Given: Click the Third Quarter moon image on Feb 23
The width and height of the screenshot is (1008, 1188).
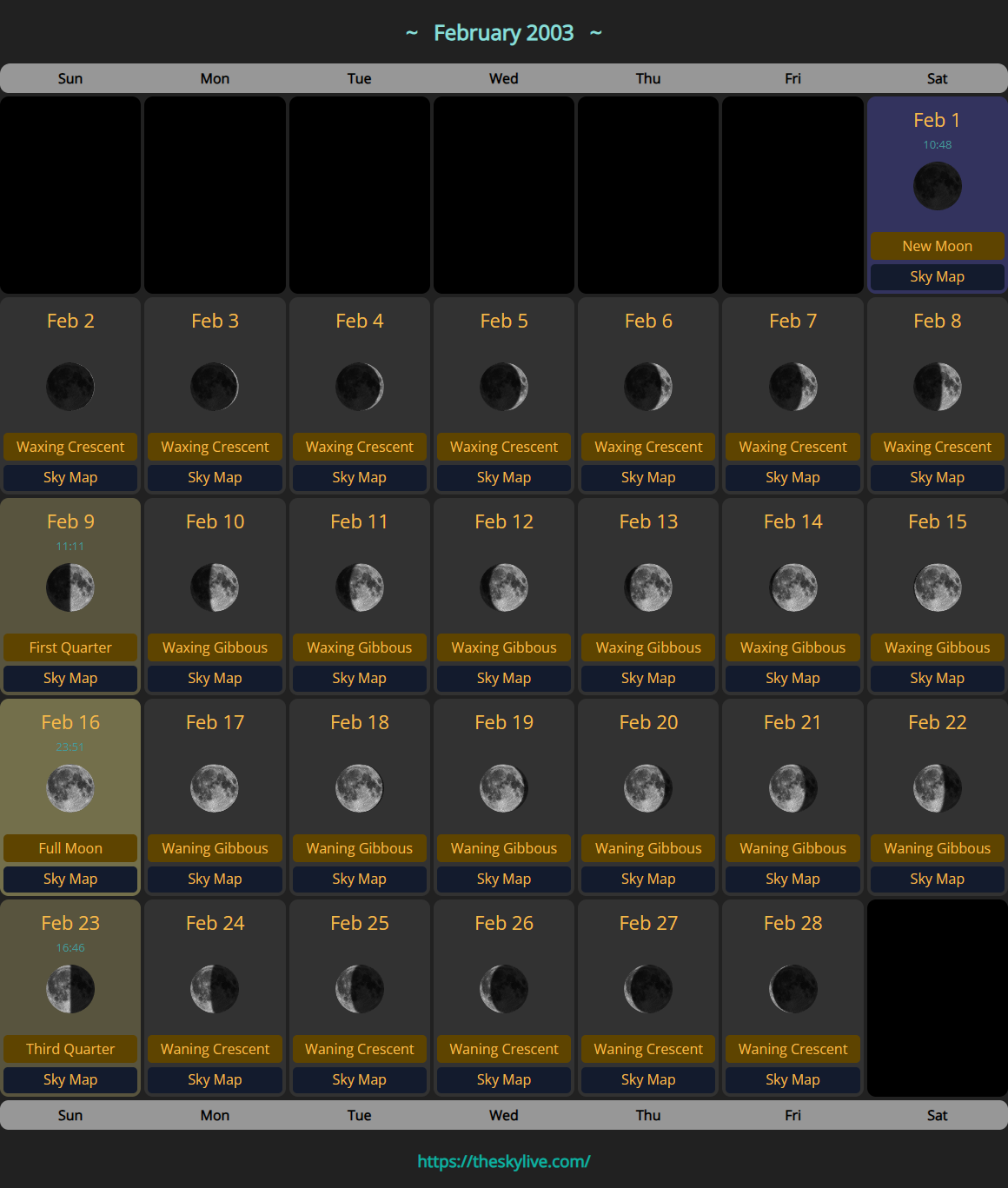Looking at the screenshot, I should click(x=70, y=989).
